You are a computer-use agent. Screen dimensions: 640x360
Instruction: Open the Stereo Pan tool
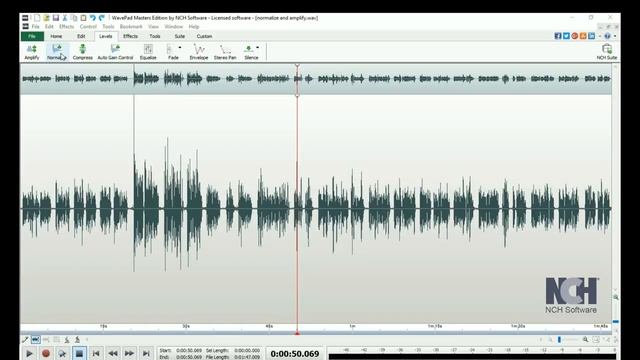[225, 52]
